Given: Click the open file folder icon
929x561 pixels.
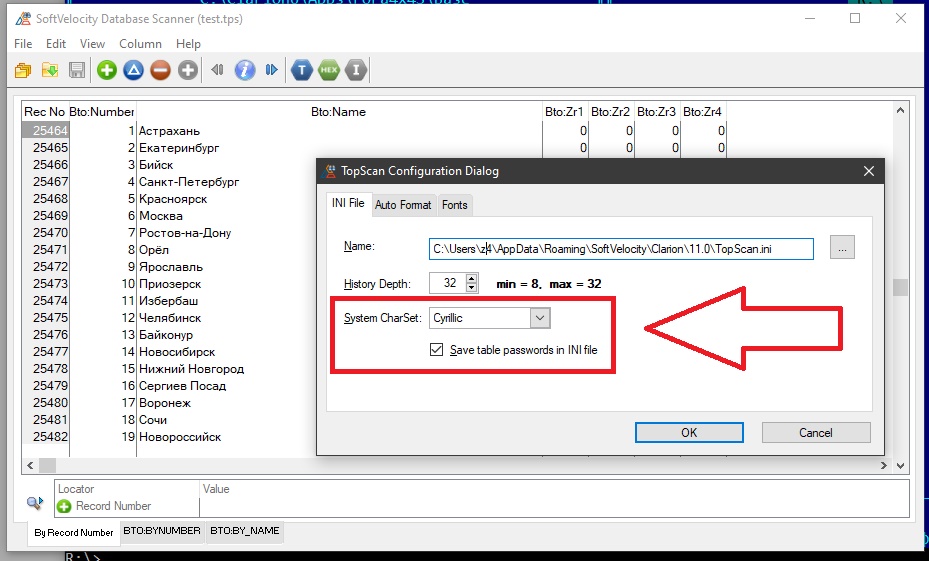Looking at the screenshot, I should click(x=23, y=70).
